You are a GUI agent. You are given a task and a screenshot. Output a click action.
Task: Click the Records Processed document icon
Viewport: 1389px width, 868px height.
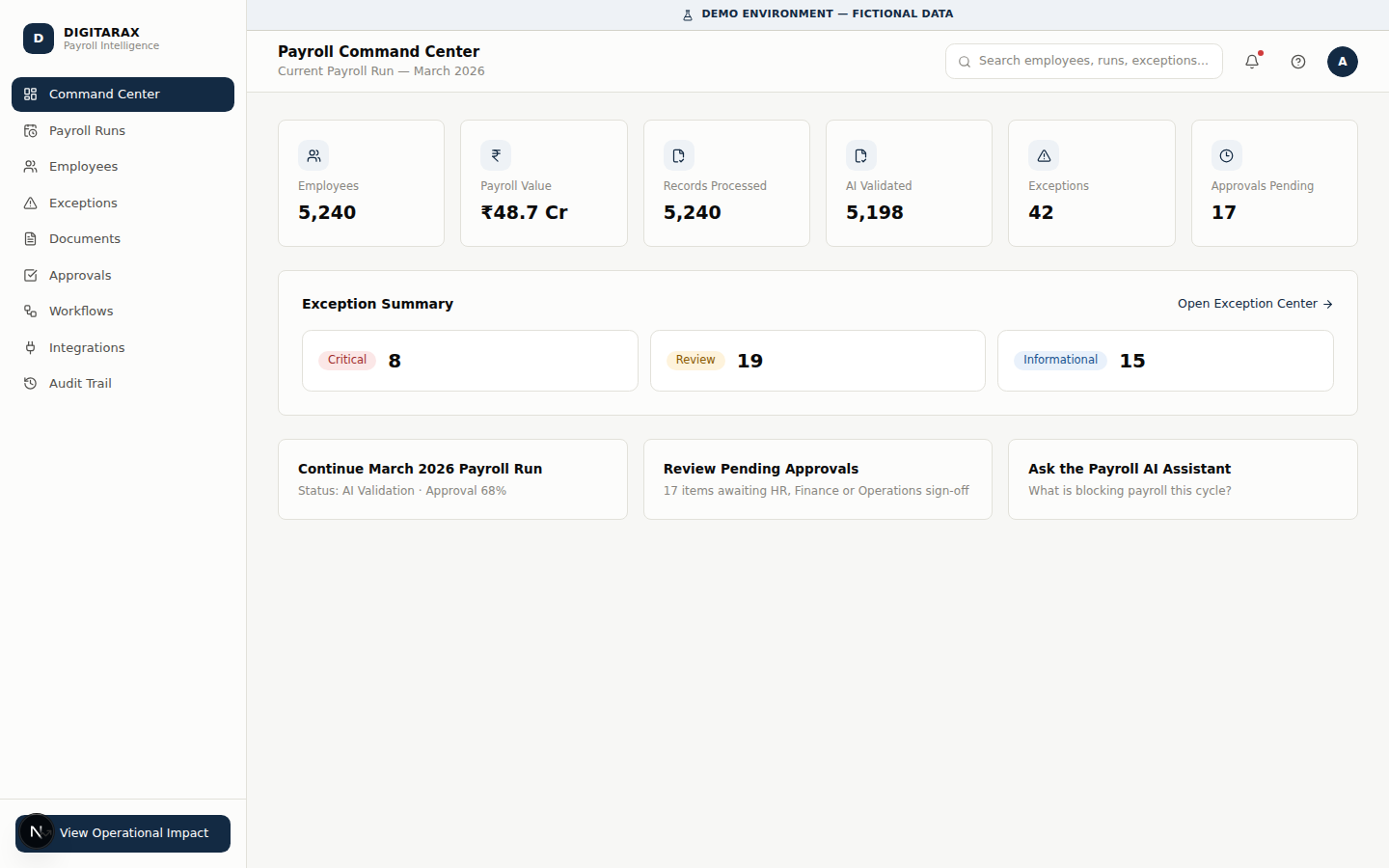point(679,155)
